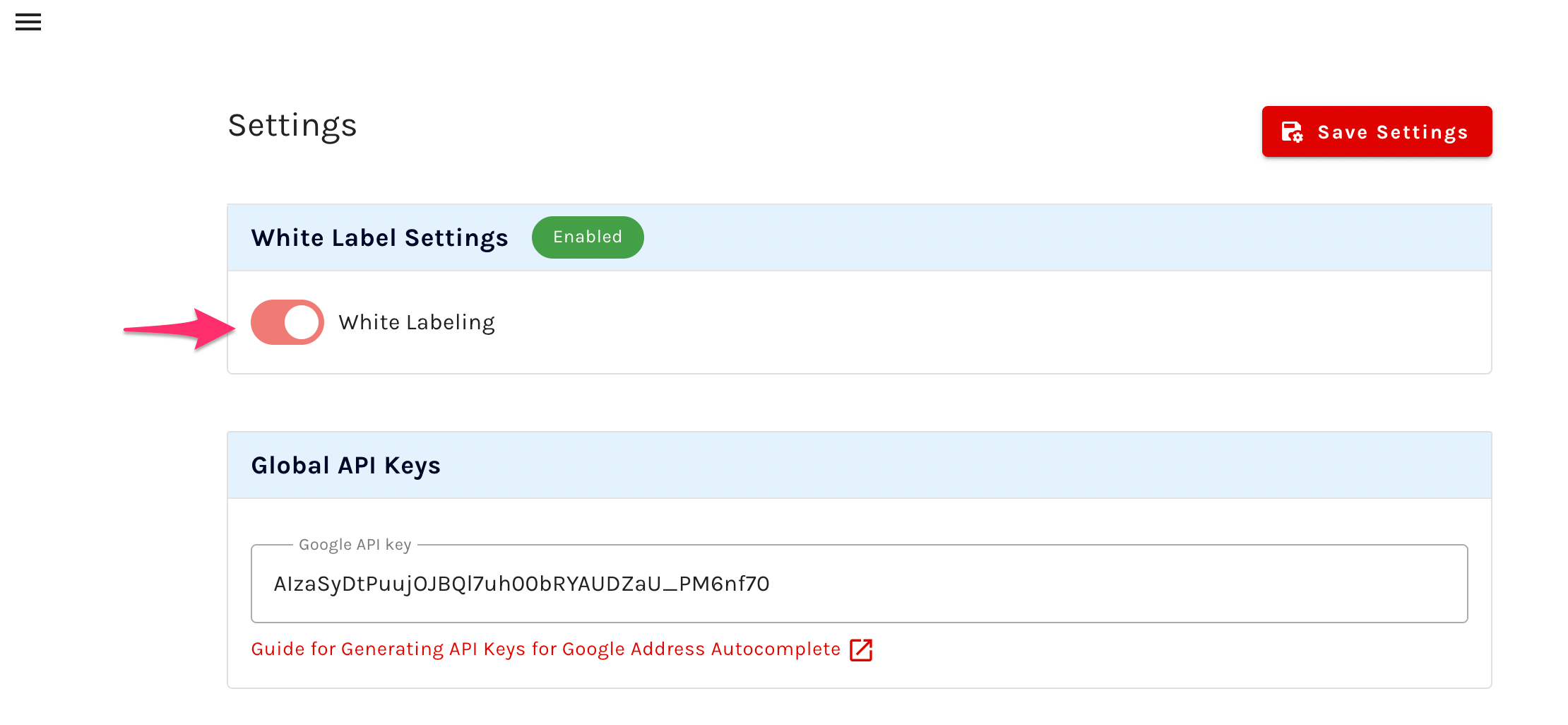This screenshot has width=1568, height=725.
Task: Click the "Save Settings" button text
Action: click(x=1392, y=132)
